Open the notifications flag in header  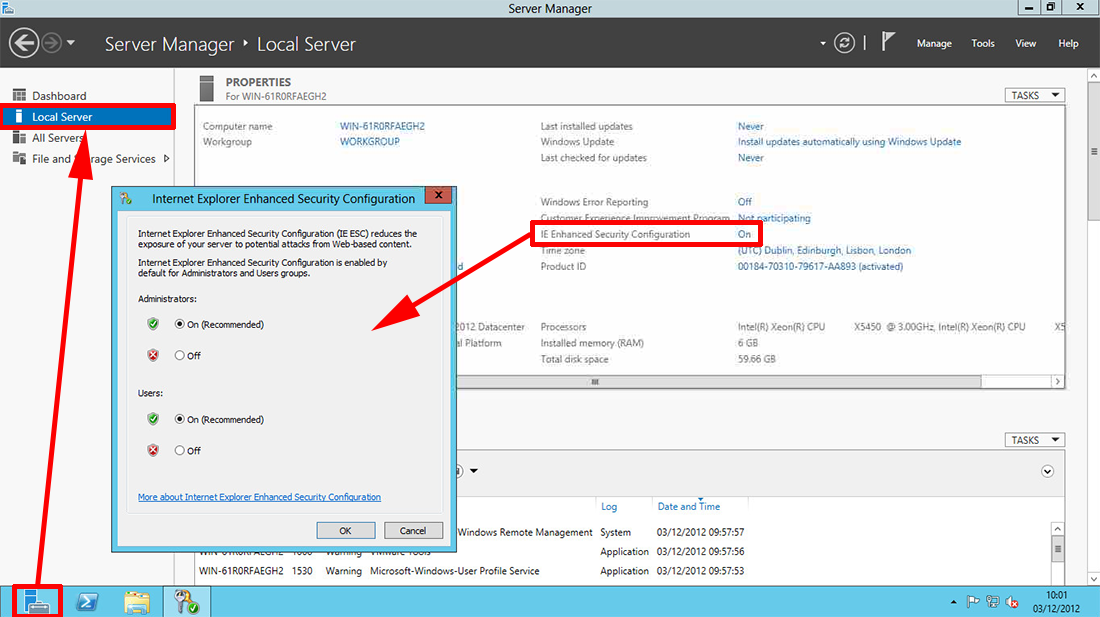point(888,42)
